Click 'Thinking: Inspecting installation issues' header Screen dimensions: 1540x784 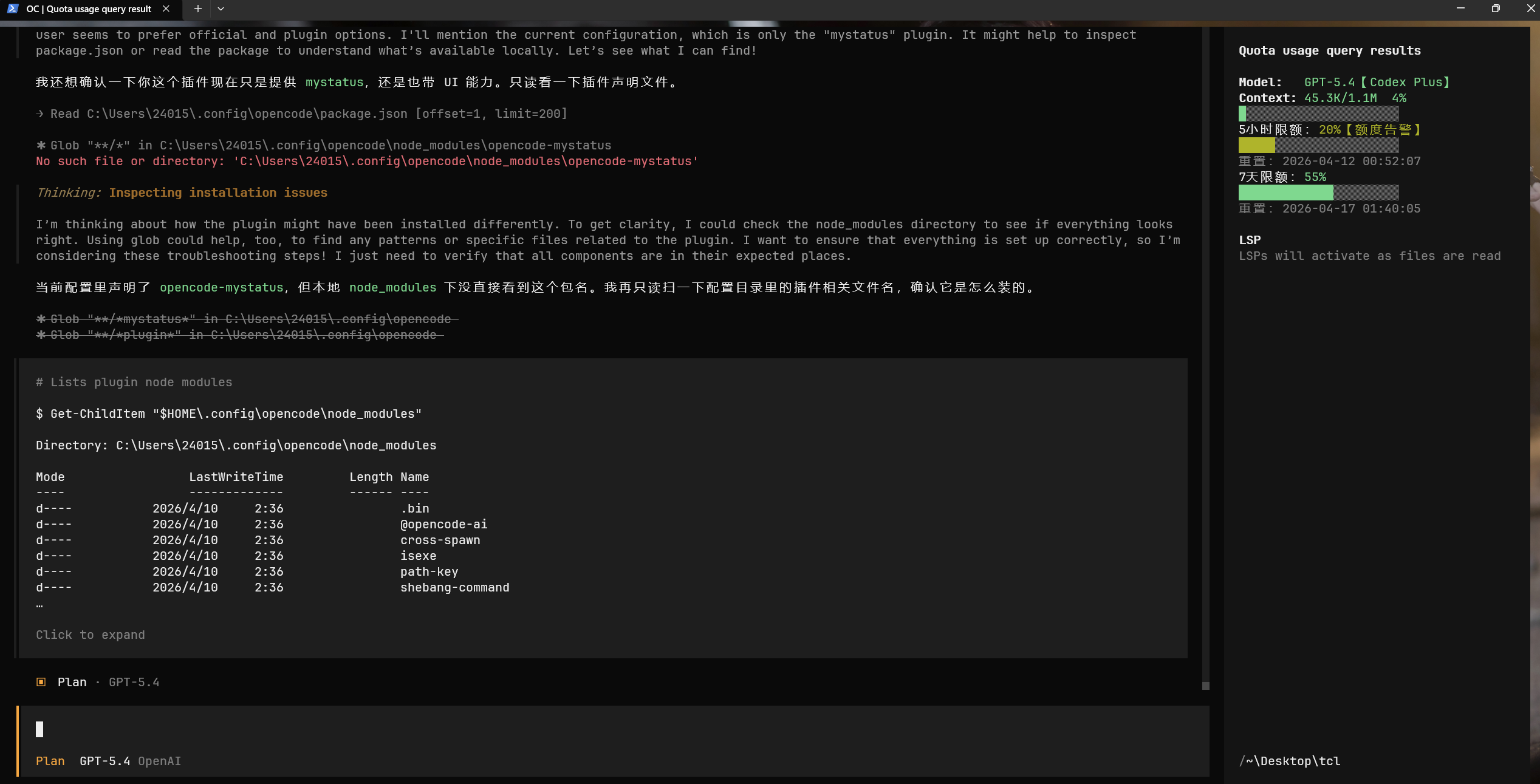[182, 193]
